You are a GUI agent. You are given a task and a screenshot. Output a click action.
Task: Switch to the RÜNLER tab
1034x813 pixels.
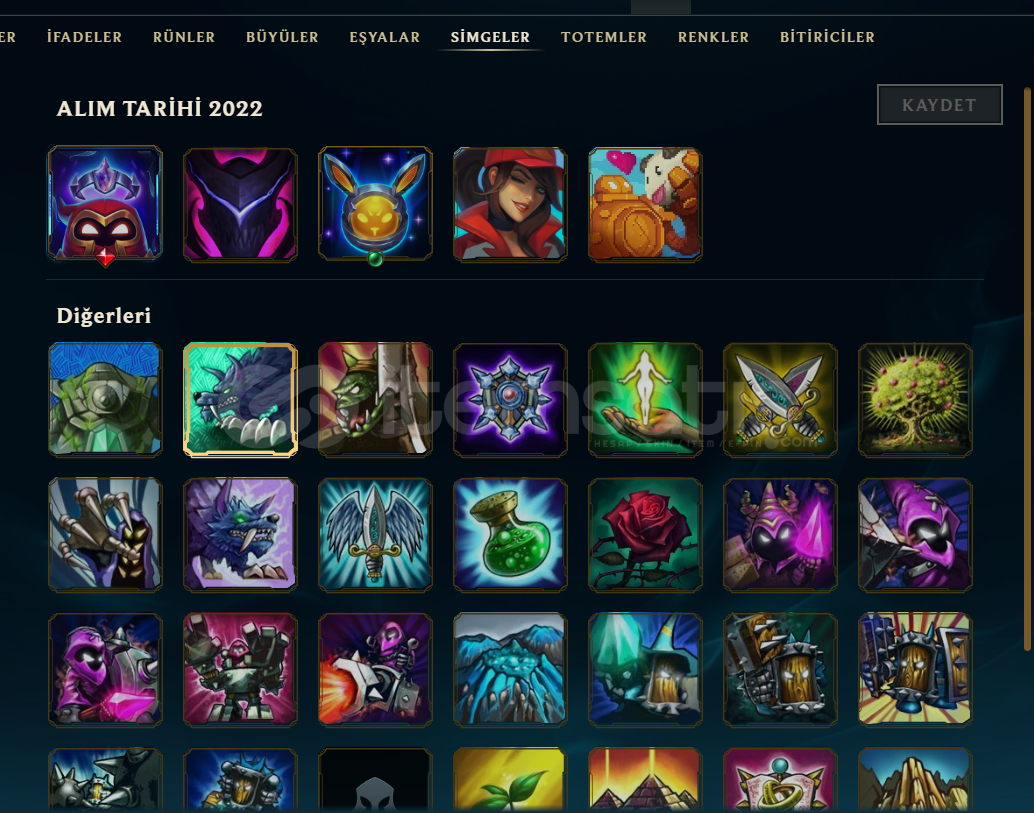[183, 37]
